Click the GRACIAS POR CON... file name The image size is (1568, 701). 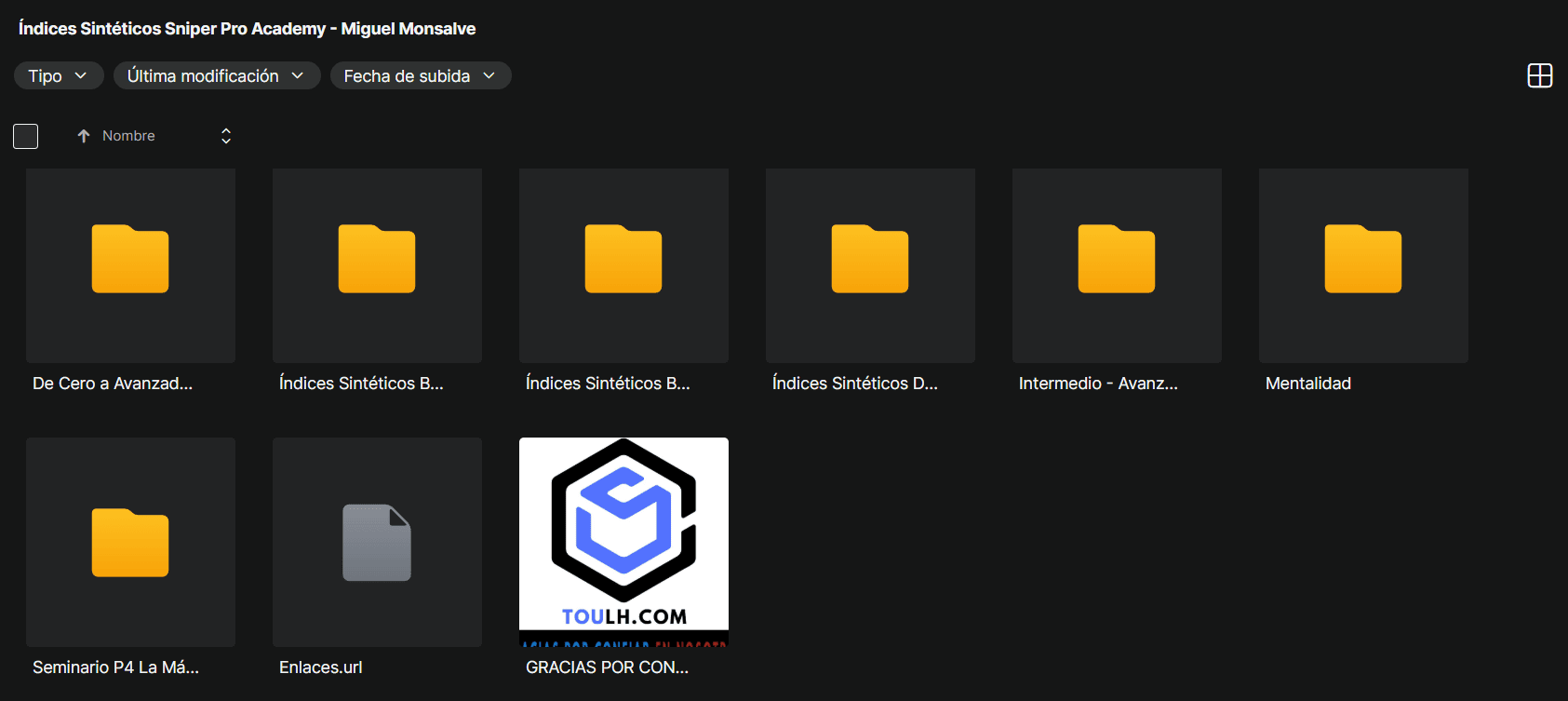tap(607, 667)
